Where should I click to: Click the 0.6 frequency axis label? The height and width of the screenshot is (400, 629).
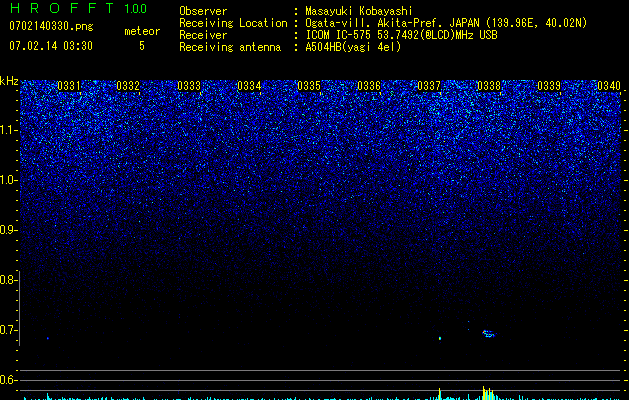(8, 380)
